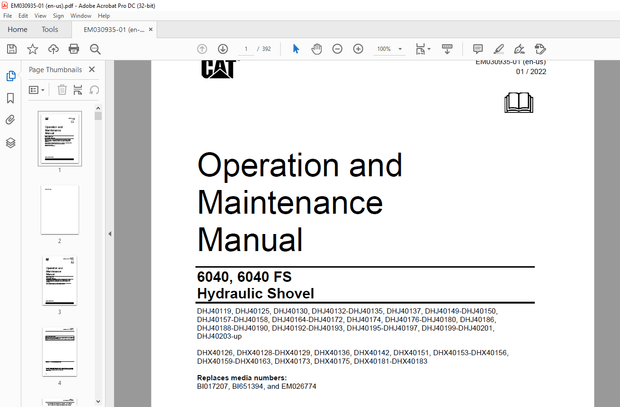This screenshot has height=407, width=620.
Task: Select page 3 thumbnail
Action: [x=60, y=281]
